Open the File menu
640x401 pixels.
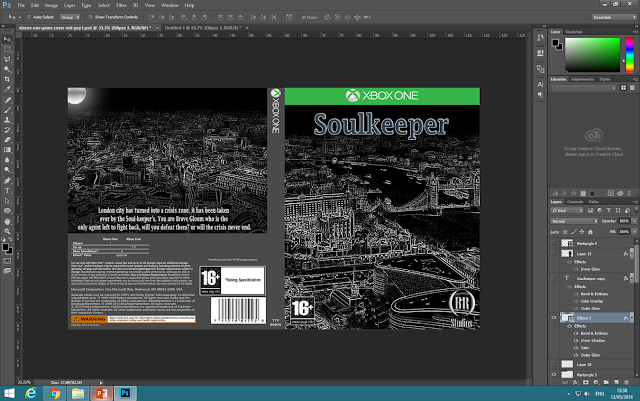click(x=21, y=5)
